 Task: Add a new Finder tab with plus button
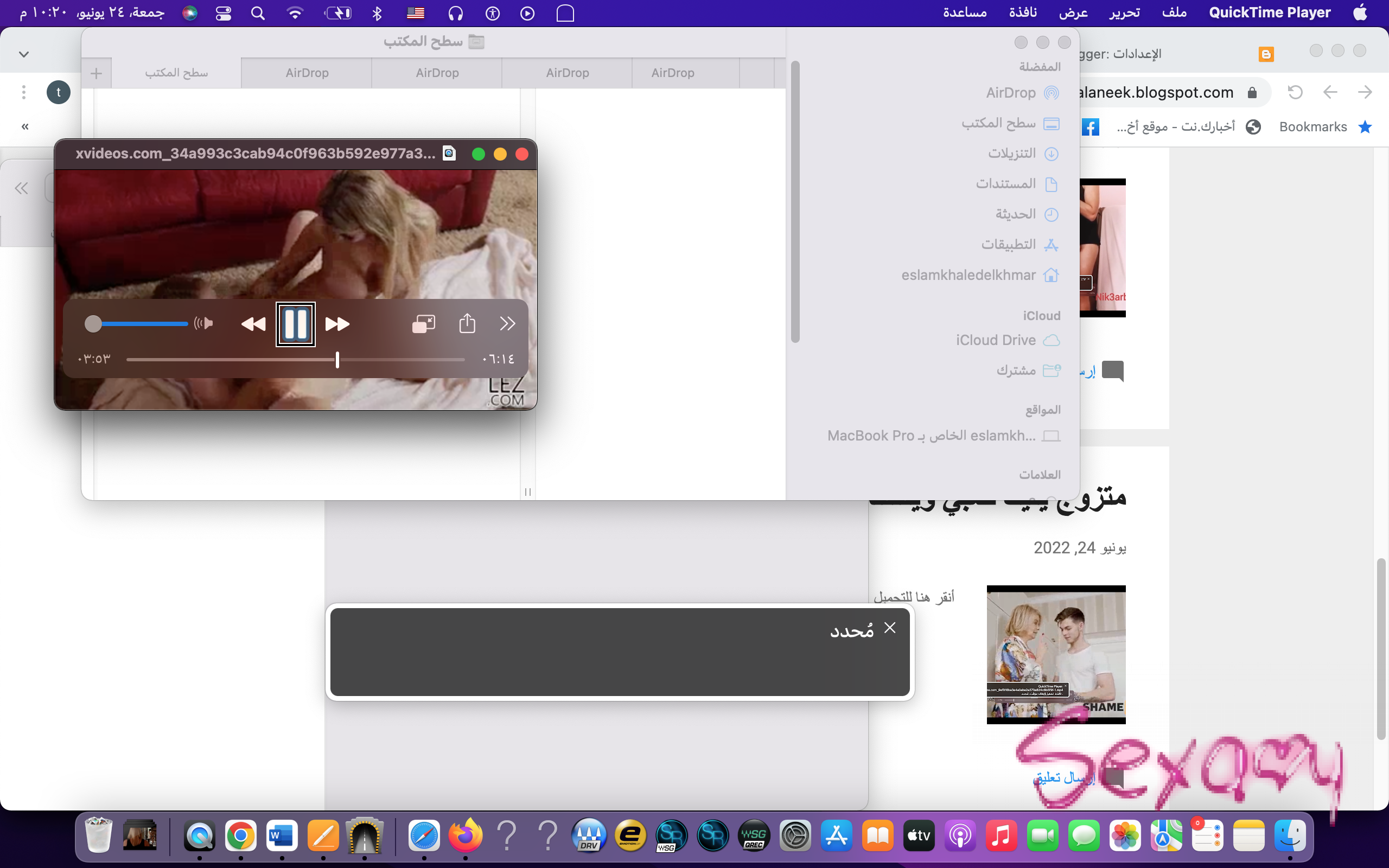point(97,73)
